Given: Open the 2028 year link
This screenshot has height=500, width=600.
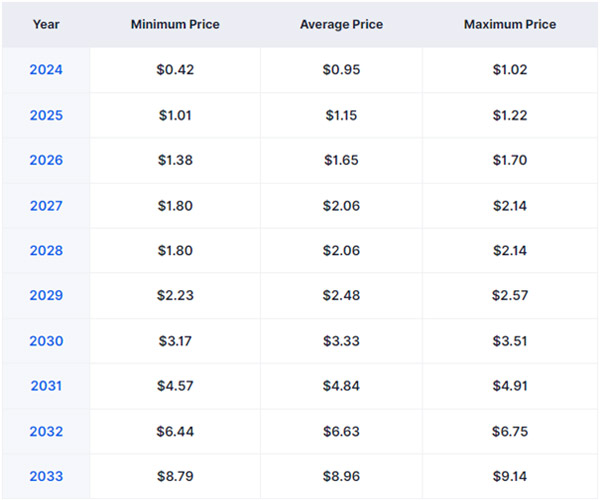Looking at the screenshot, I should 46,251.
